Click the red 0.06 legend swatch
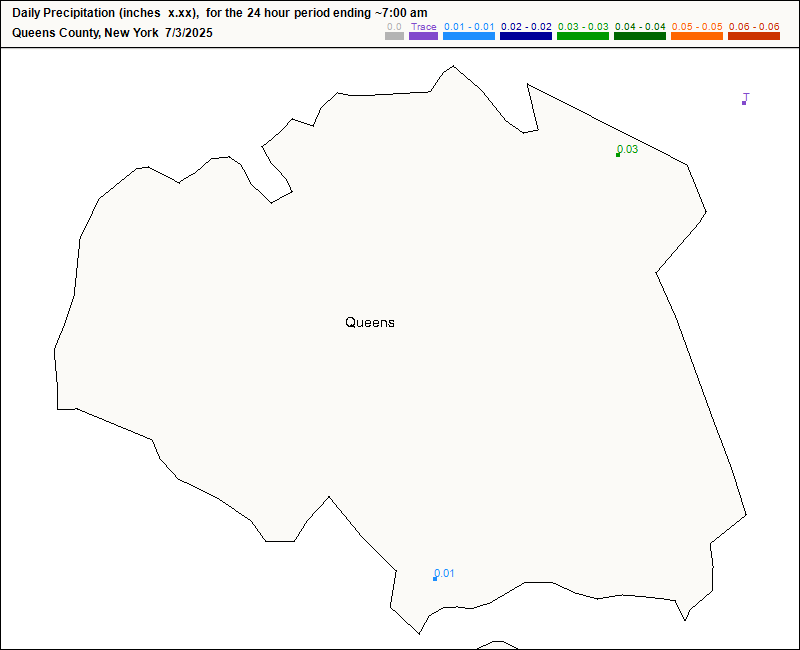The width and height of the screenshot is (800, 650). point(754,36)
